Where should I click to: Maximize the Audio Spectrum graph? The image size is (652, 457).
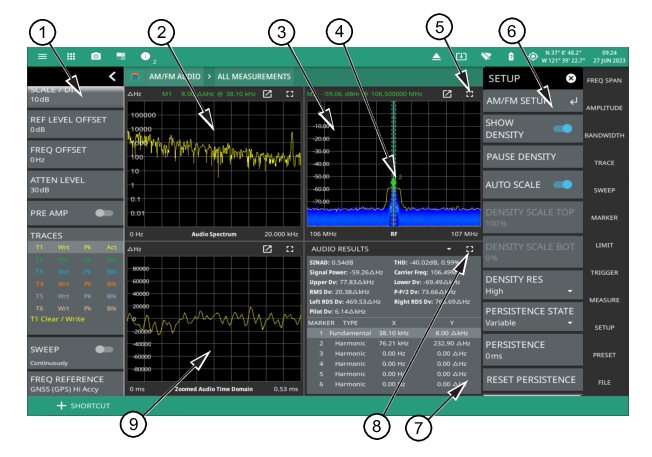click(290, 94)
